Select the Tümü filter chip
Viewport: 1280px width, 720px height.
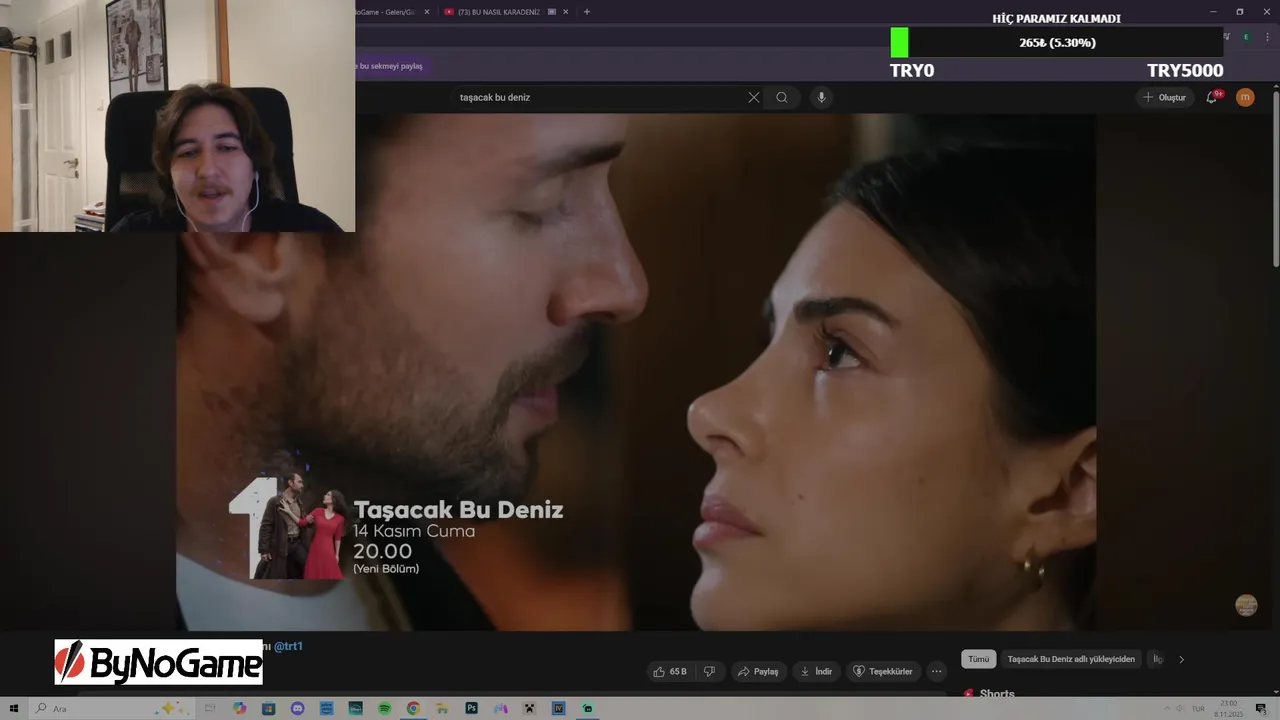click(x=978, y=659)
